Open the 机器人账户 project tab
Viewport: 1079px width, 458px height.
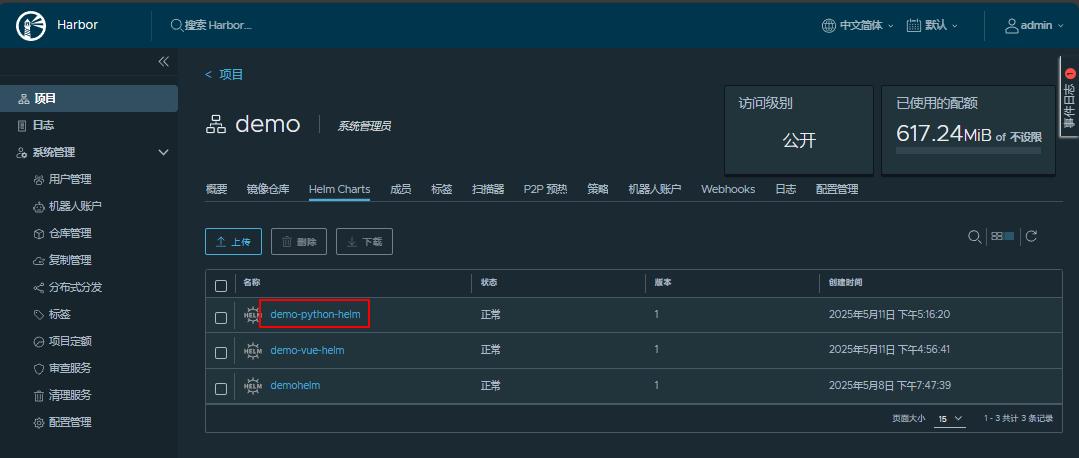pyautogui.click(x=654, y=189)
